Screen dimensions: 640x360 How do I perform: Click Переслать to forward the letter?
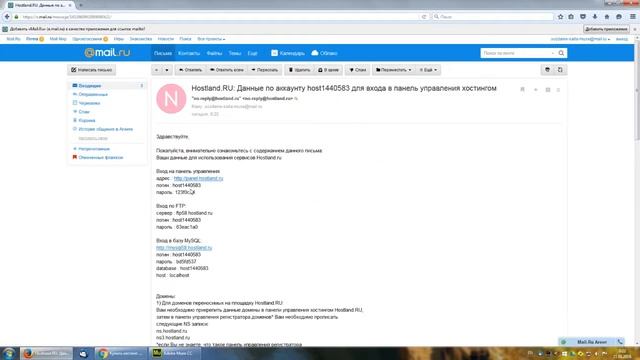point(264,70)
